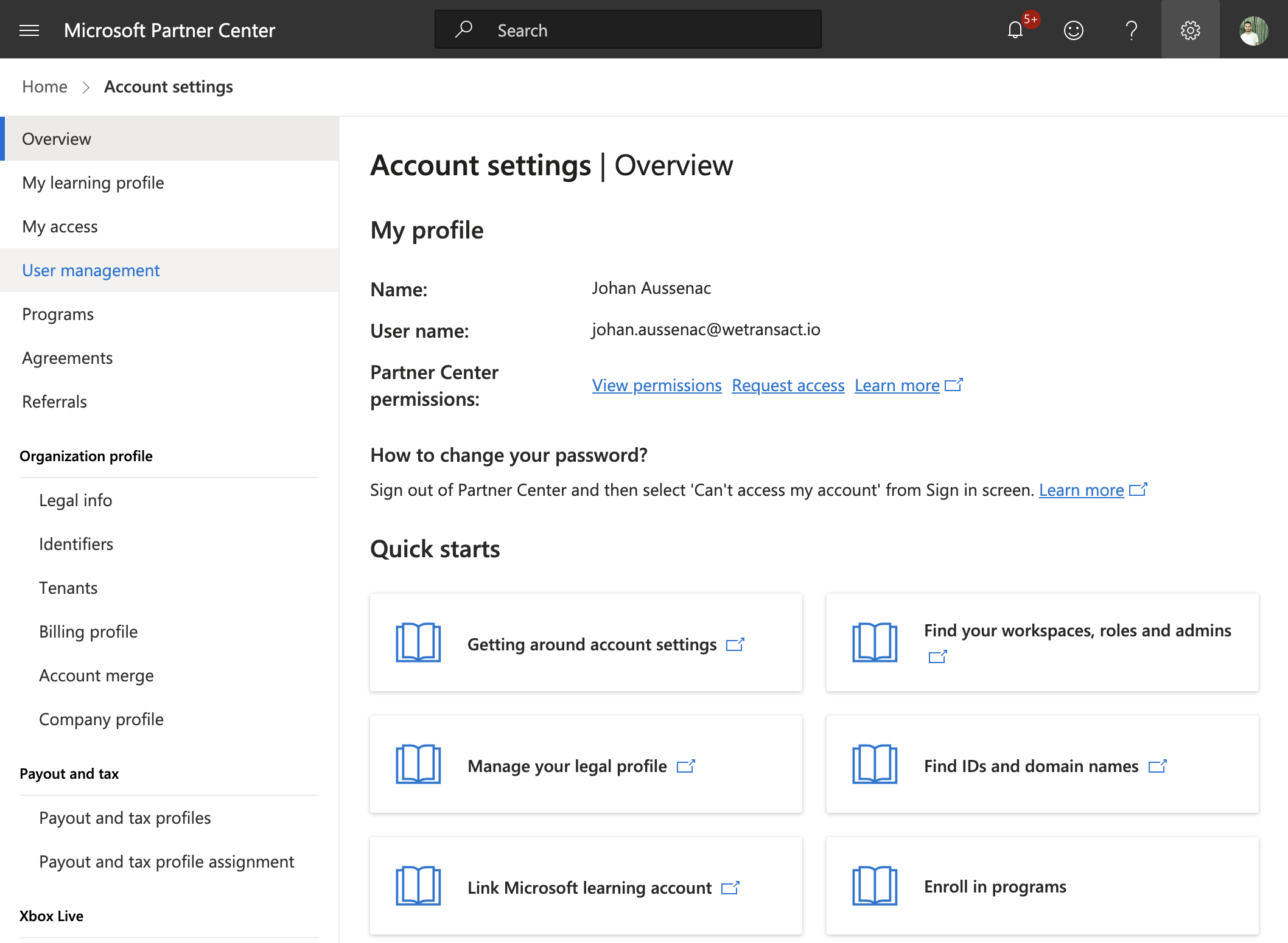Open User management
The image size is (1288, 943).
(x=169, y=270)
